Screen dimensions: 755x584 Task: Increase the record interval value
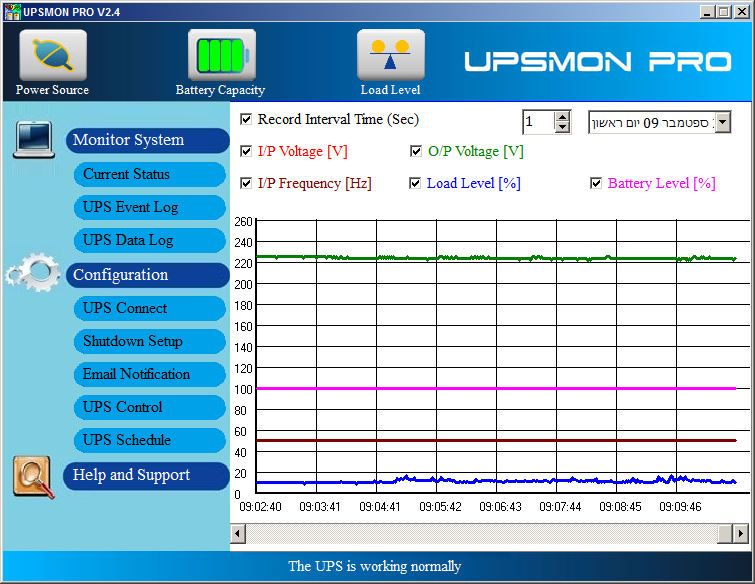pyautogui.click(x=562, y=117)
